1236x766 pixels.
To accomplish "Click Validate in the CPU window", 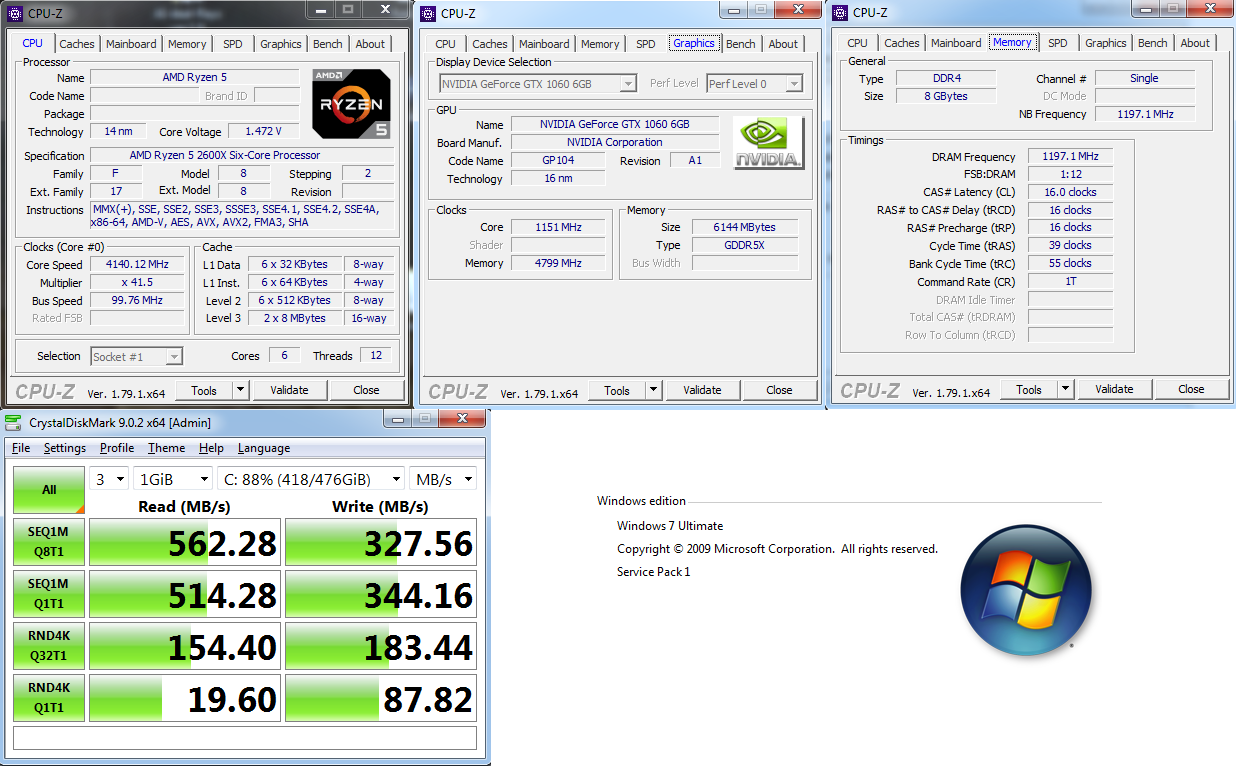I will coord(289,390).
